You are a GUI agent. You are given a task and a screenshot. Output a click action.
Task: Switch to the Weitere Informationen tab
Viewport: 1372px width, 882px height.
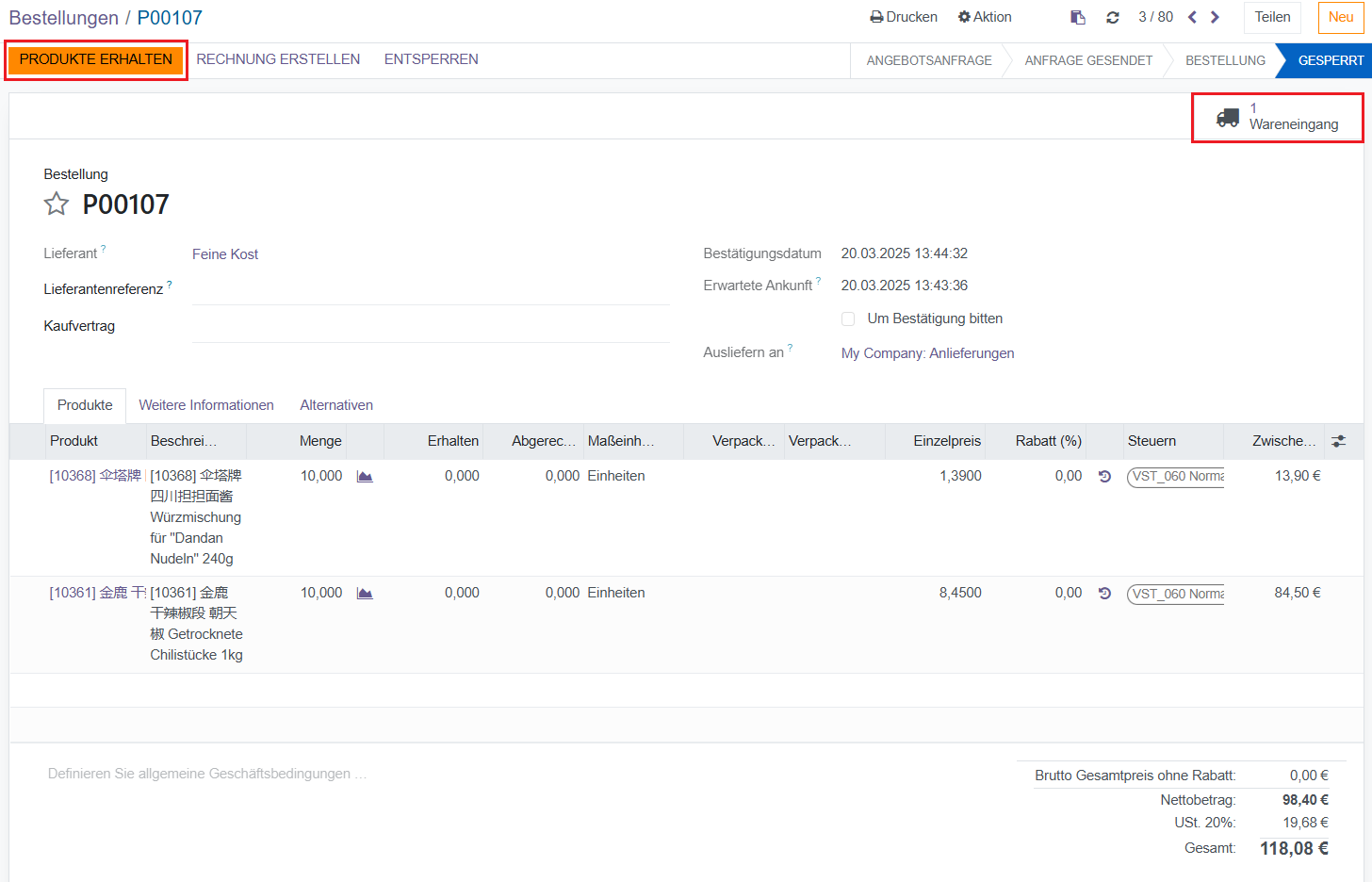coord(206,405)
